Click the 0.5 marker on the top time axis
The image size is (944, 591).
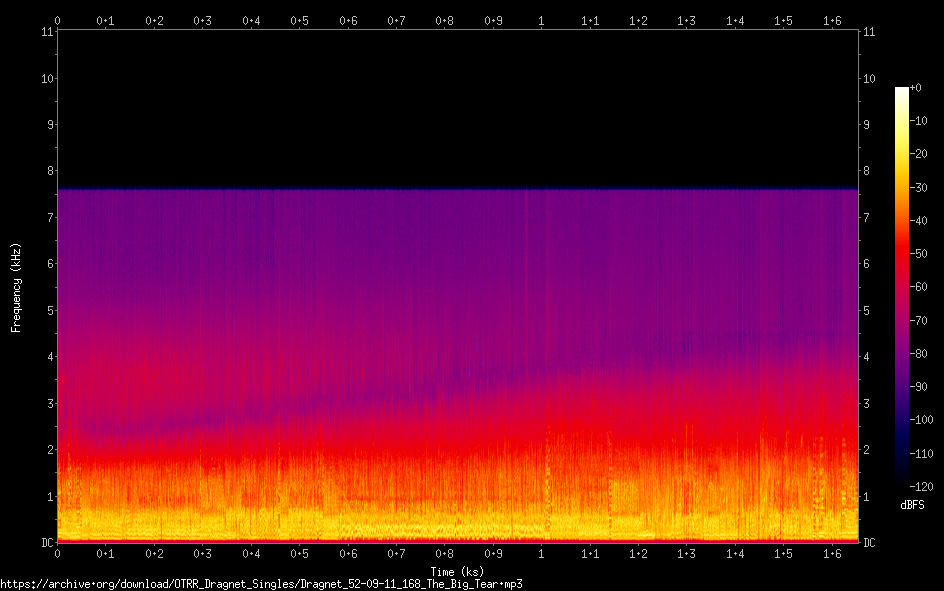300,20
